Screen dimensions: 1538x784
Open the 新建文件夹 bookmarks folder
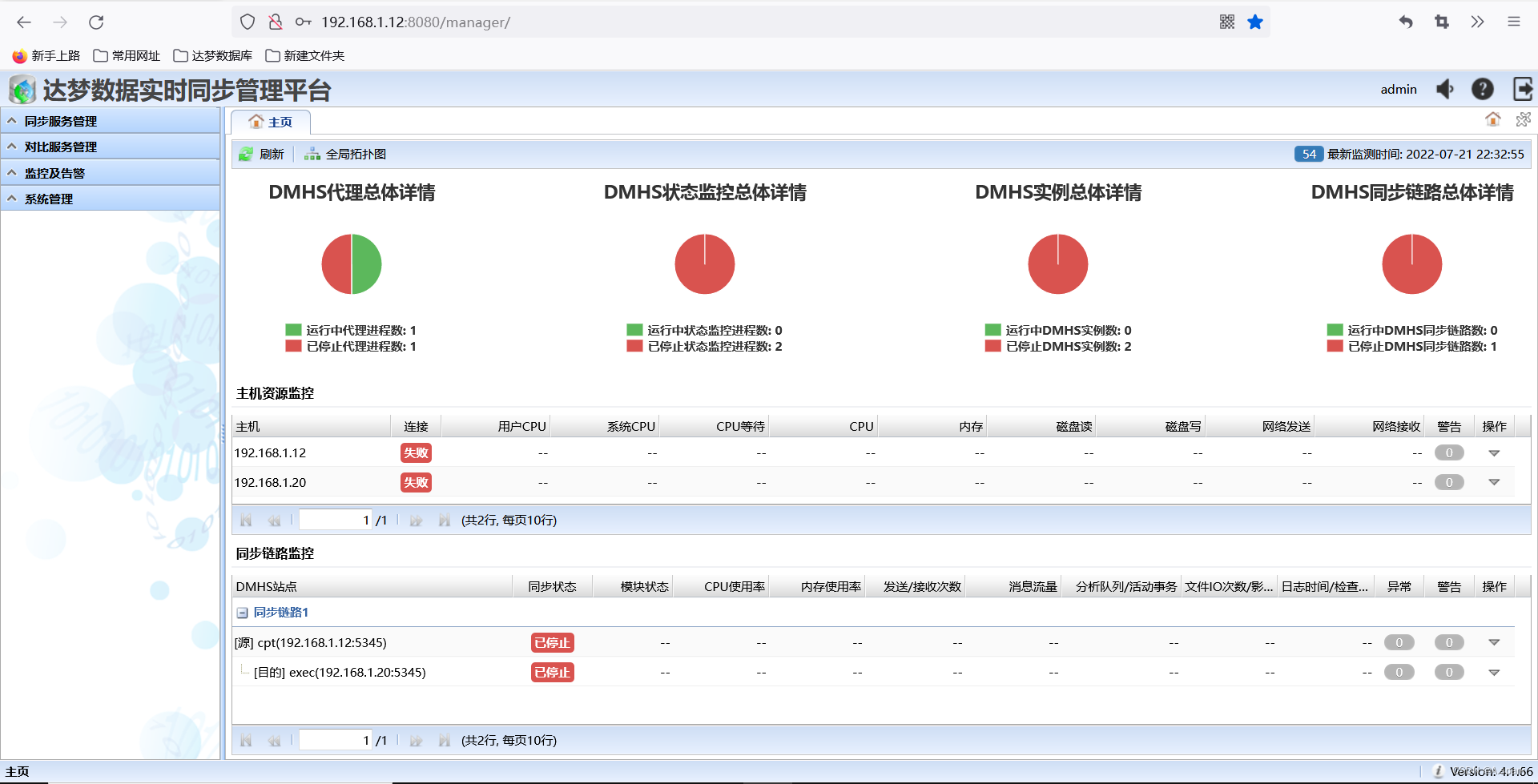pyautogui.click(x=305, y=56)
